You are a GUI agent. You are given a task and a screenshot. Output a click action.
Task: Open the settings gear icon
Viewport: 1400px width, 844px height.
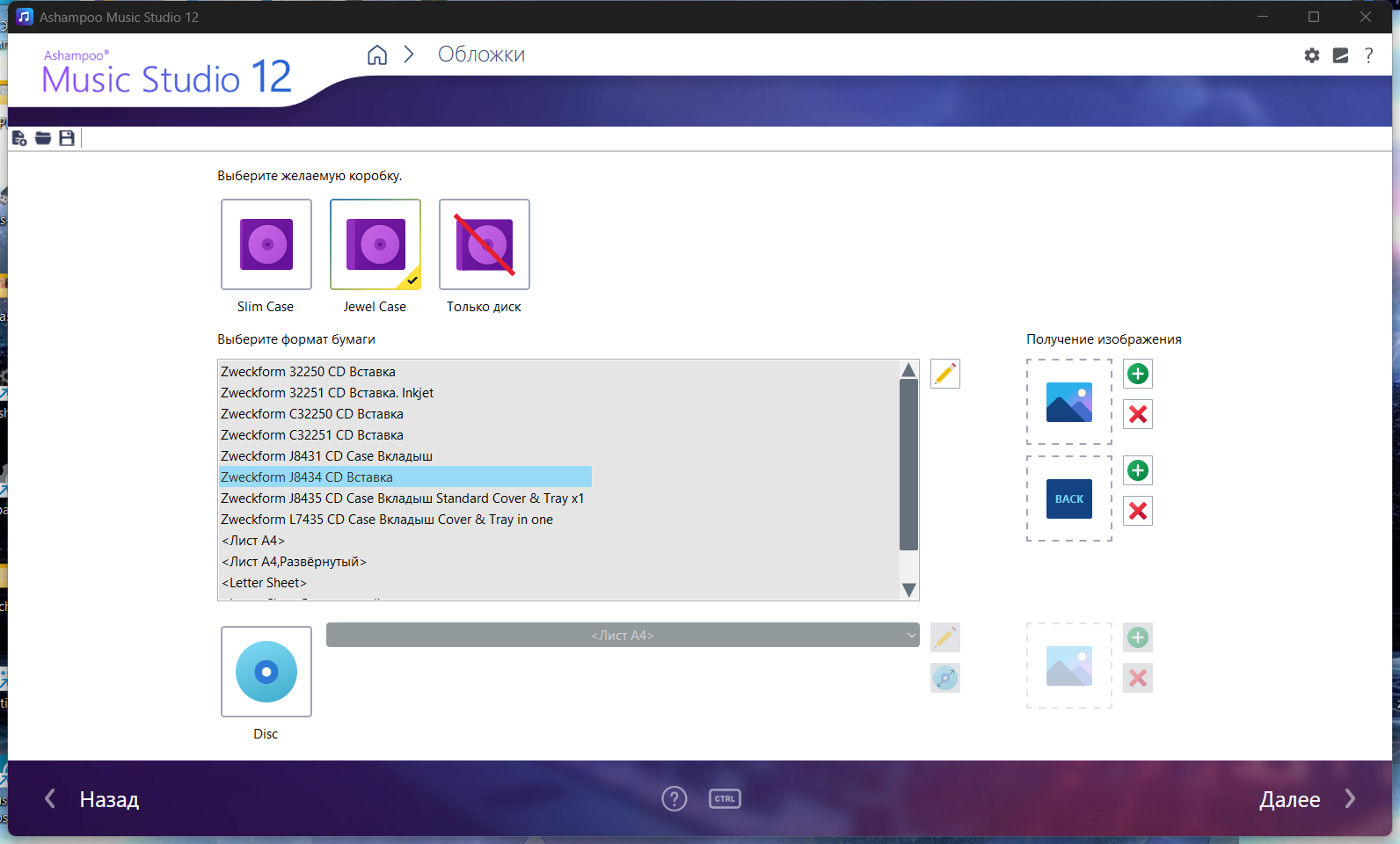1312,55
